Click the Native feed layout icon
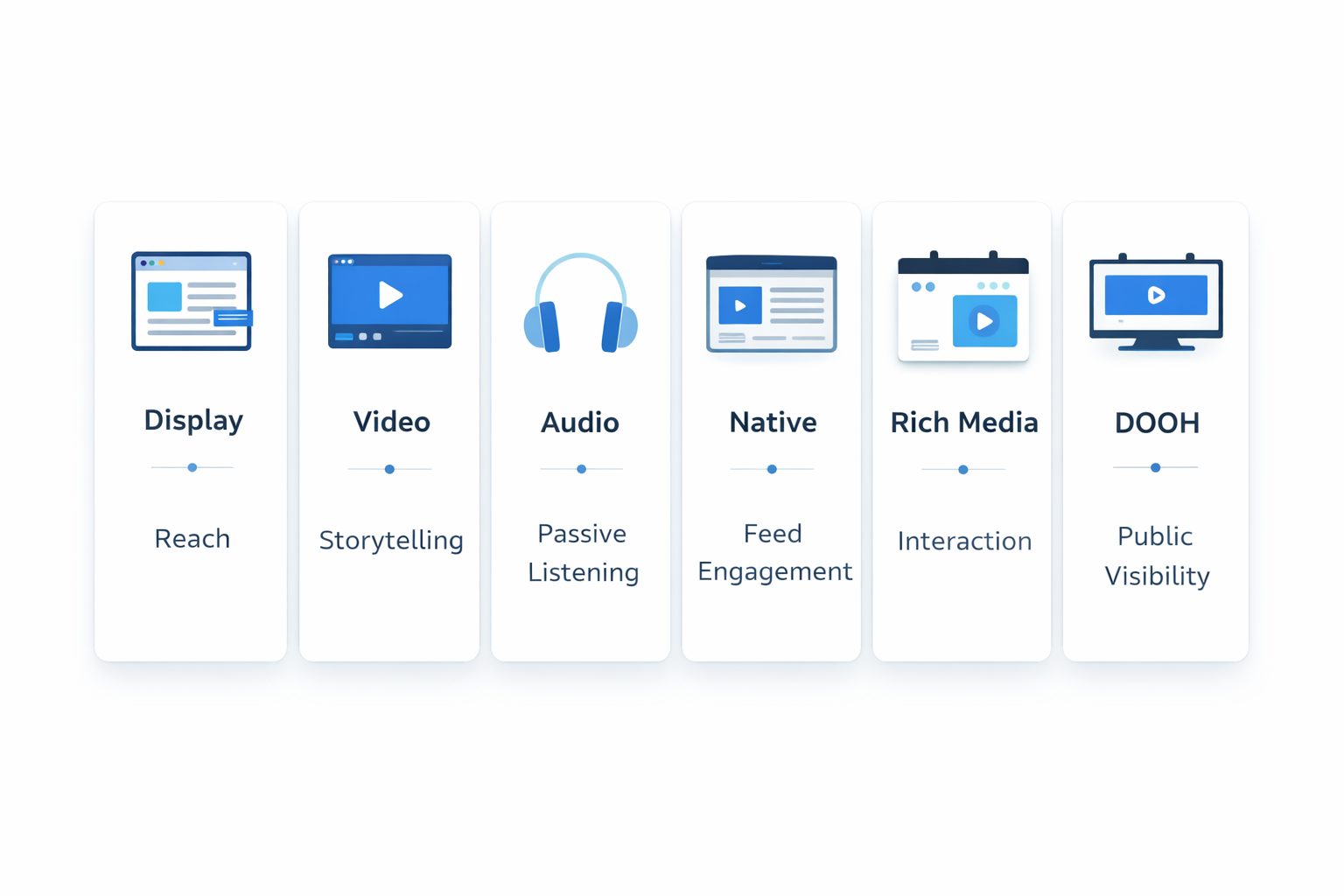The image size is (1344, 896). pyautogui.click(x=771, y=304)
